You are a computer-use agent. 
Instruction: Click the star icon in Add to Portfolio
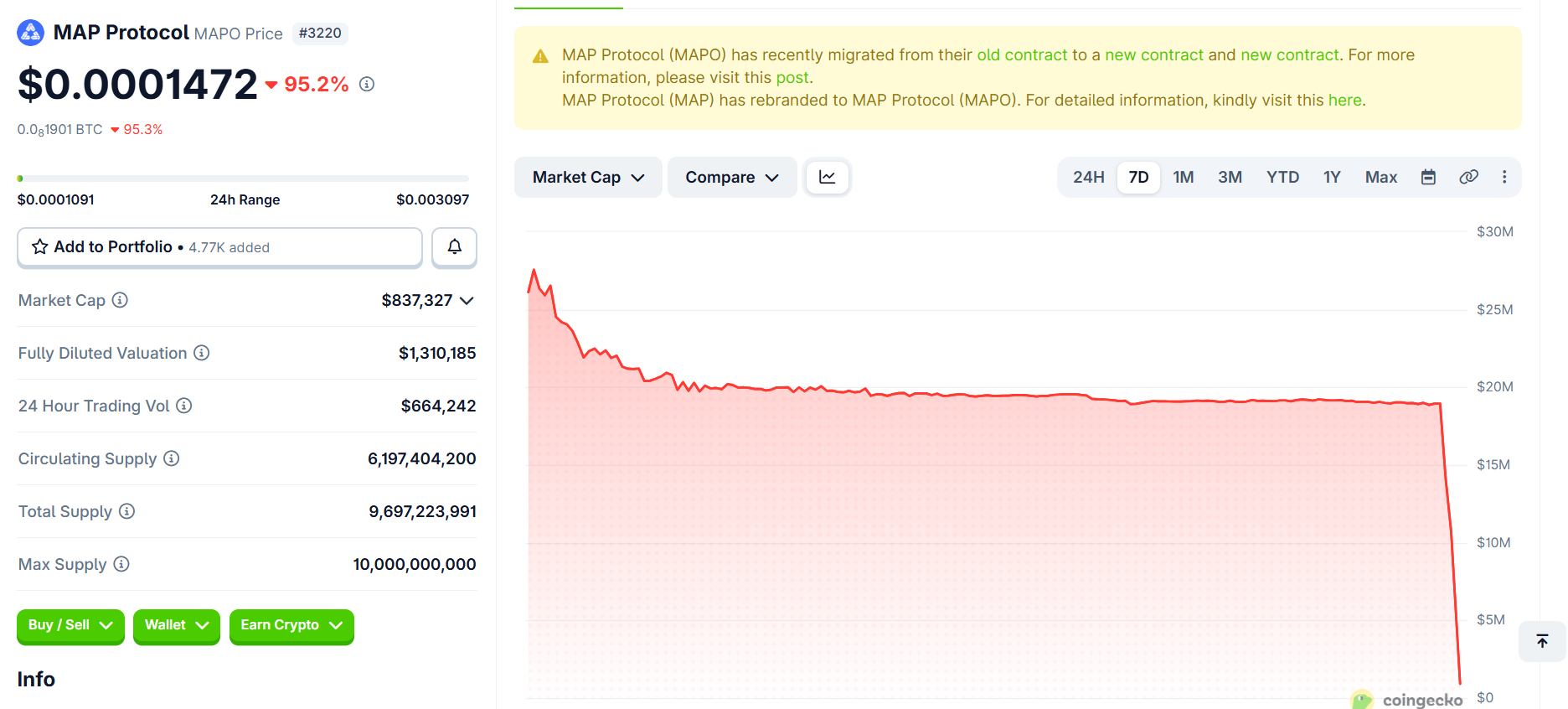point(39,246)
